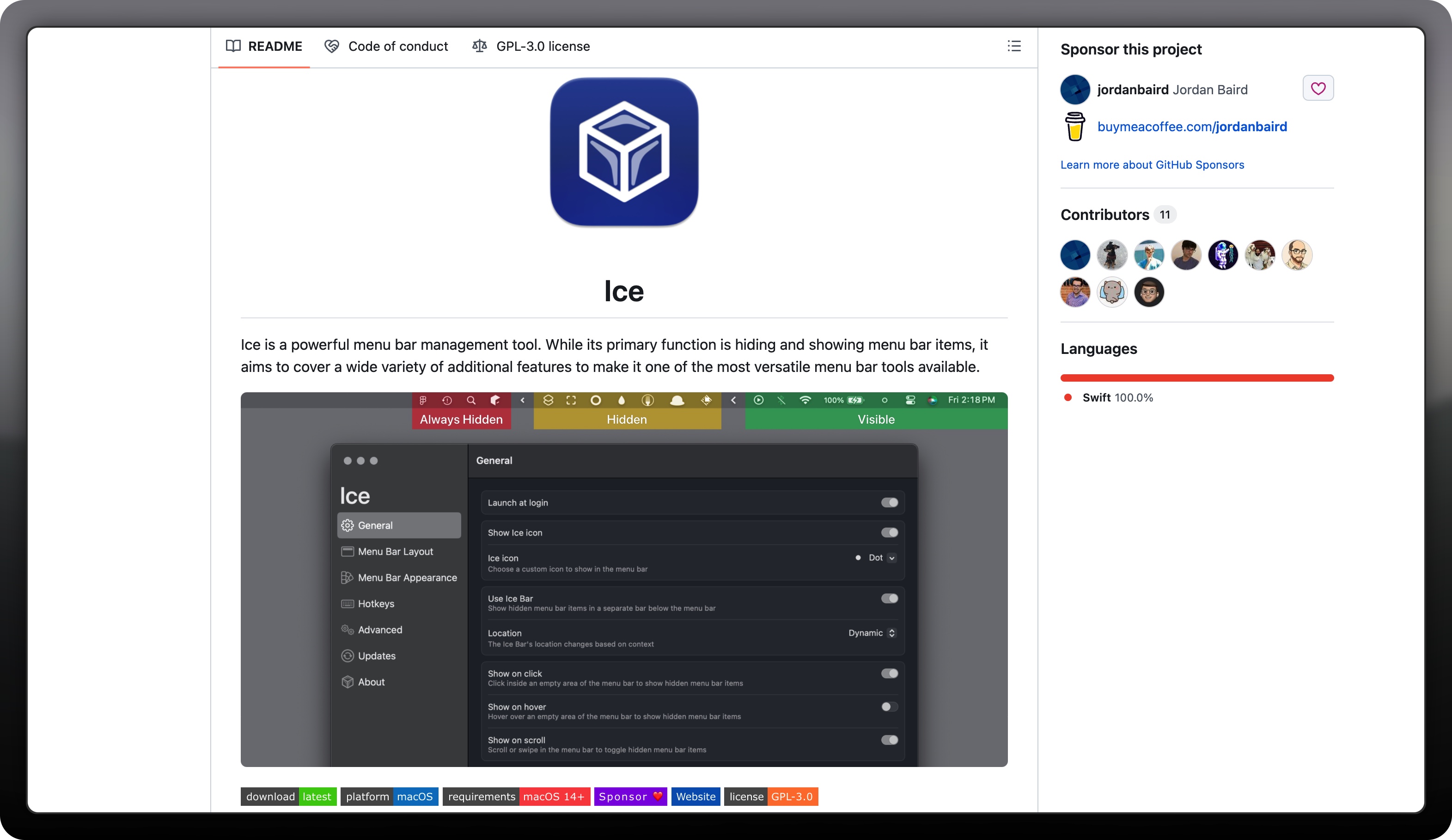Click the Wi-Fi icon in menu bar image
1452x840 pixels.
[x=805, y=400]
